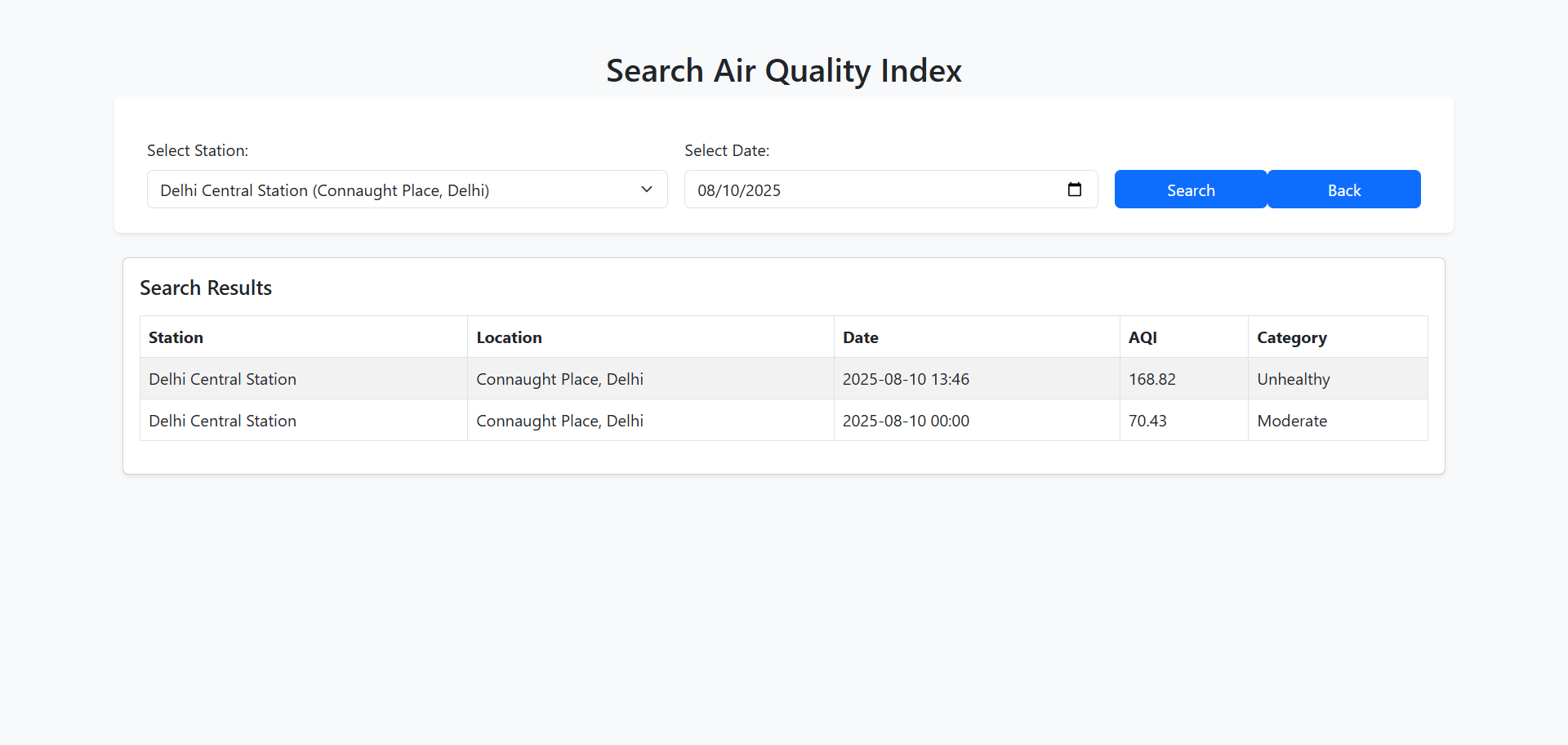
Task: Click the Unhealthy category cell
Action: pyautogui.click(x=1294, y=378)
